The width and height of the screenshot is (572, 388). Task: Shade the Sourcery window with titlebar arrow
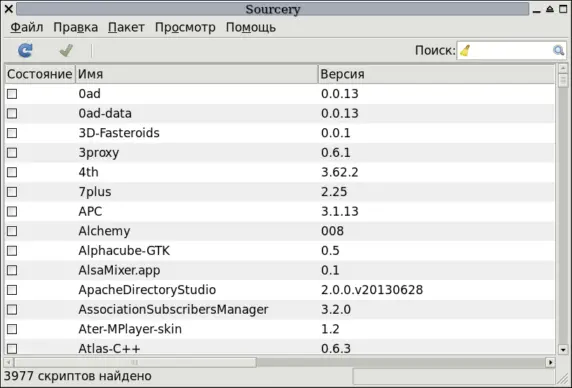pos(550,9)
